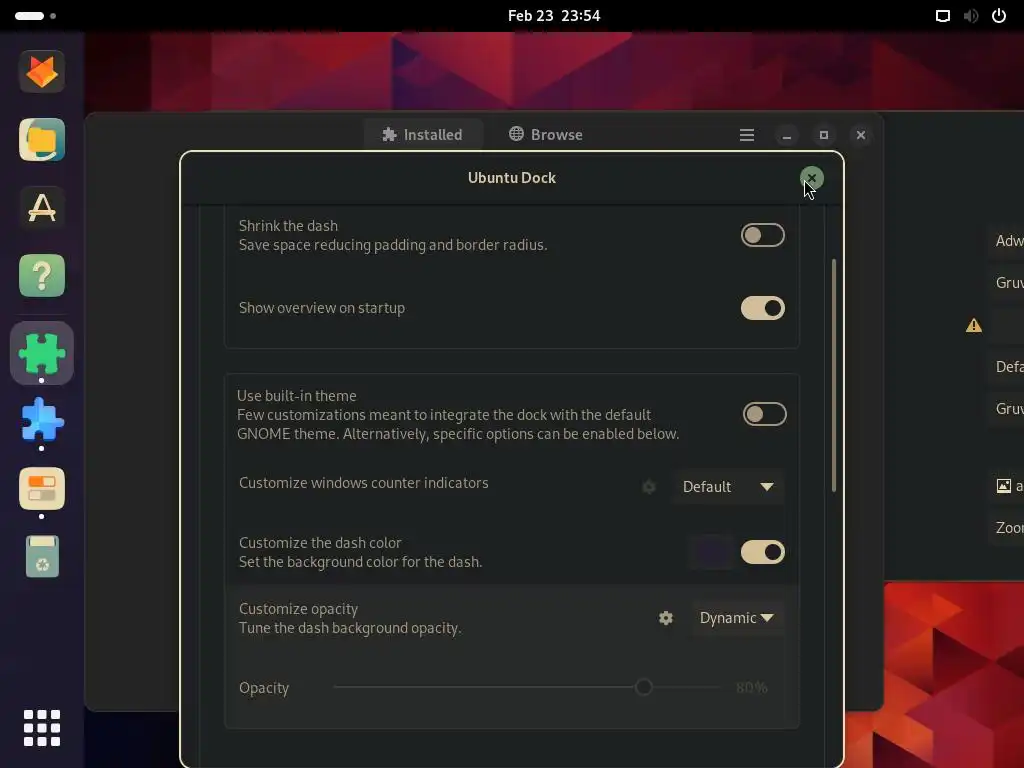This screenshot has height=768, width=1024.
Task: Open the windows counter indicators Default dropdown
Action: [x=728, y=487]
